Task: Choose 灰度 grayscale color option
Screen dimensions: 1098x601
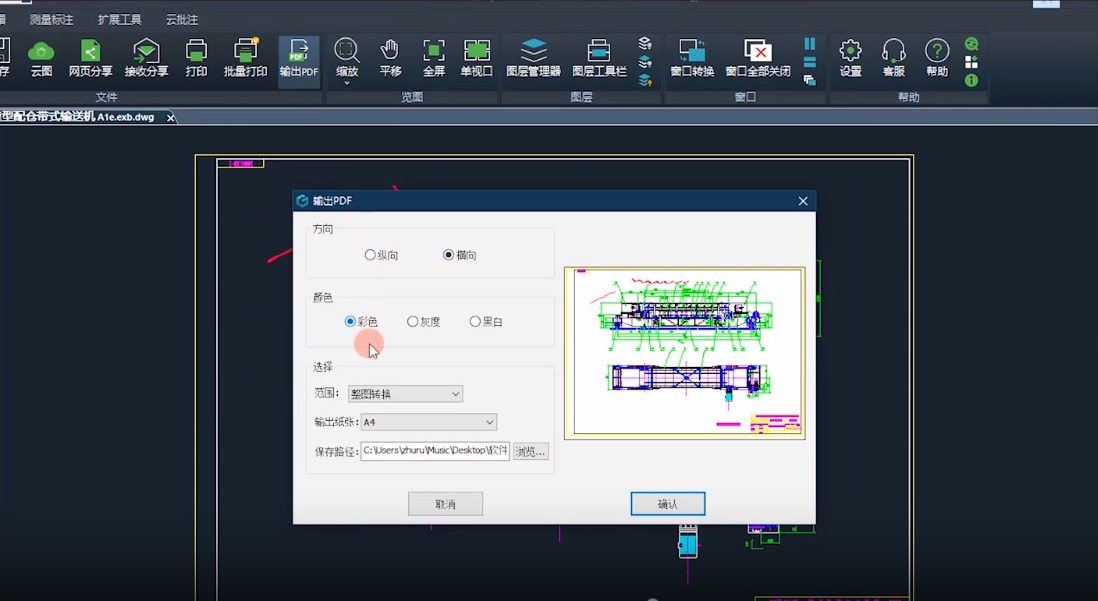Action: point(413,322)
